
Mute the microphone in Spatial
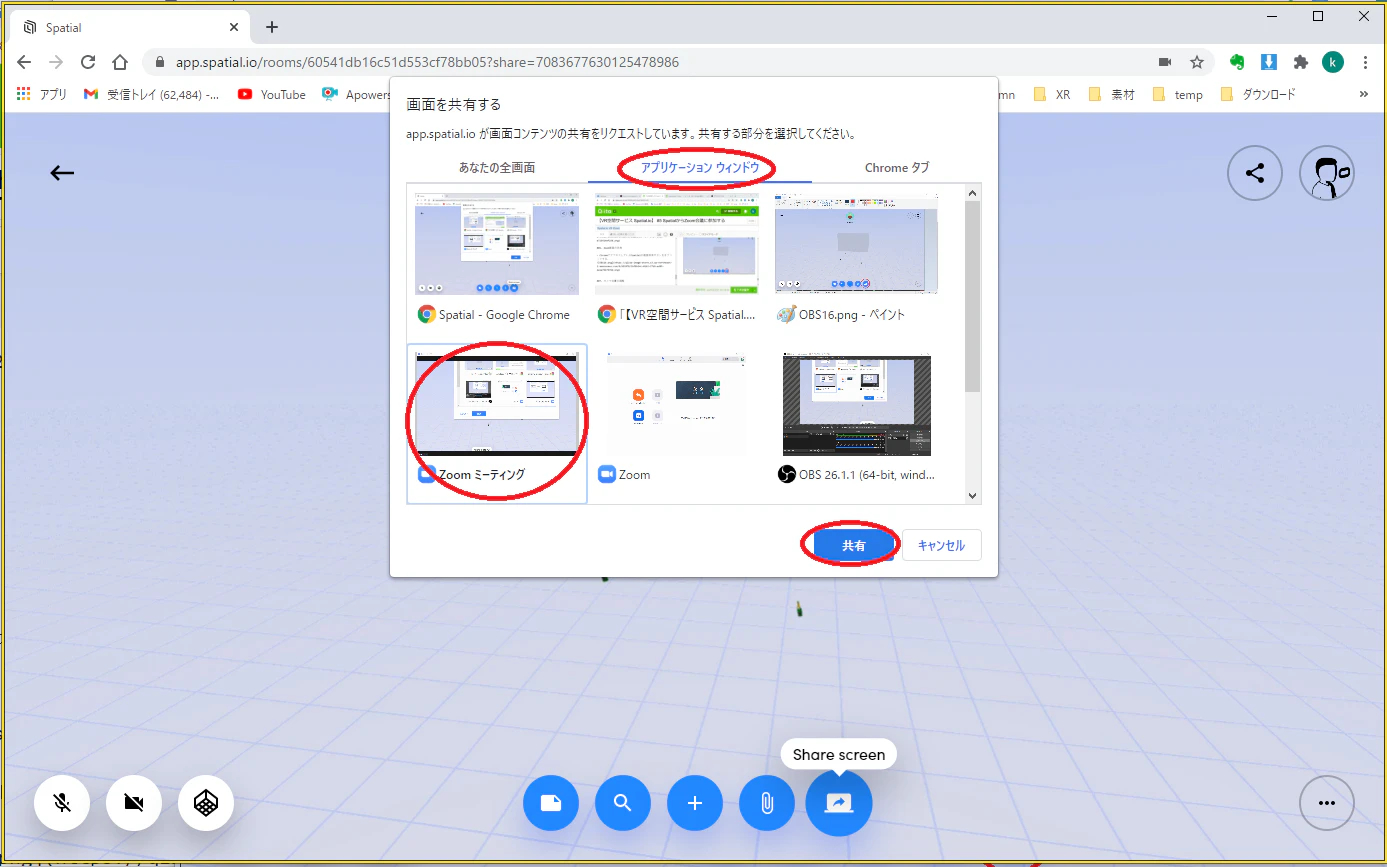click(x=62, y=803)
